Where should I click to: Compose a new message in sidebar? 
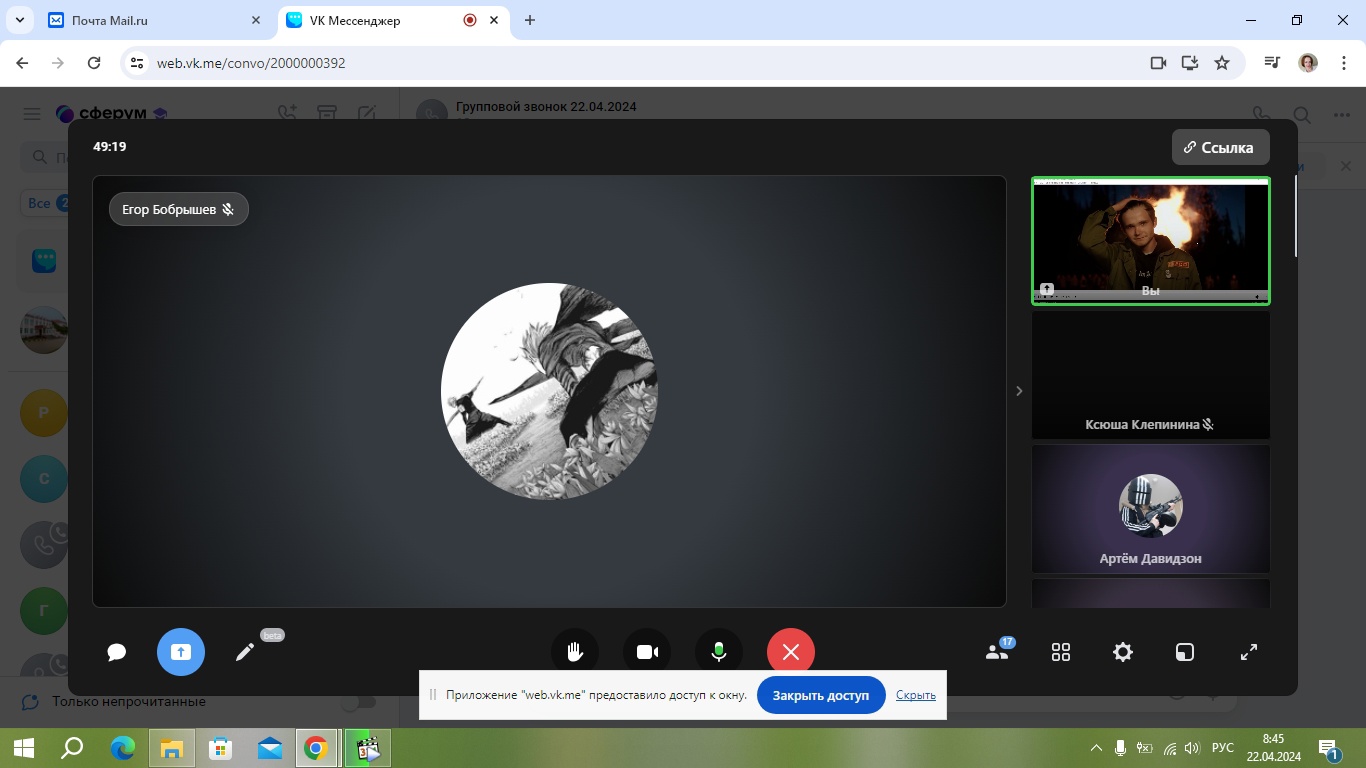(366, 114)
